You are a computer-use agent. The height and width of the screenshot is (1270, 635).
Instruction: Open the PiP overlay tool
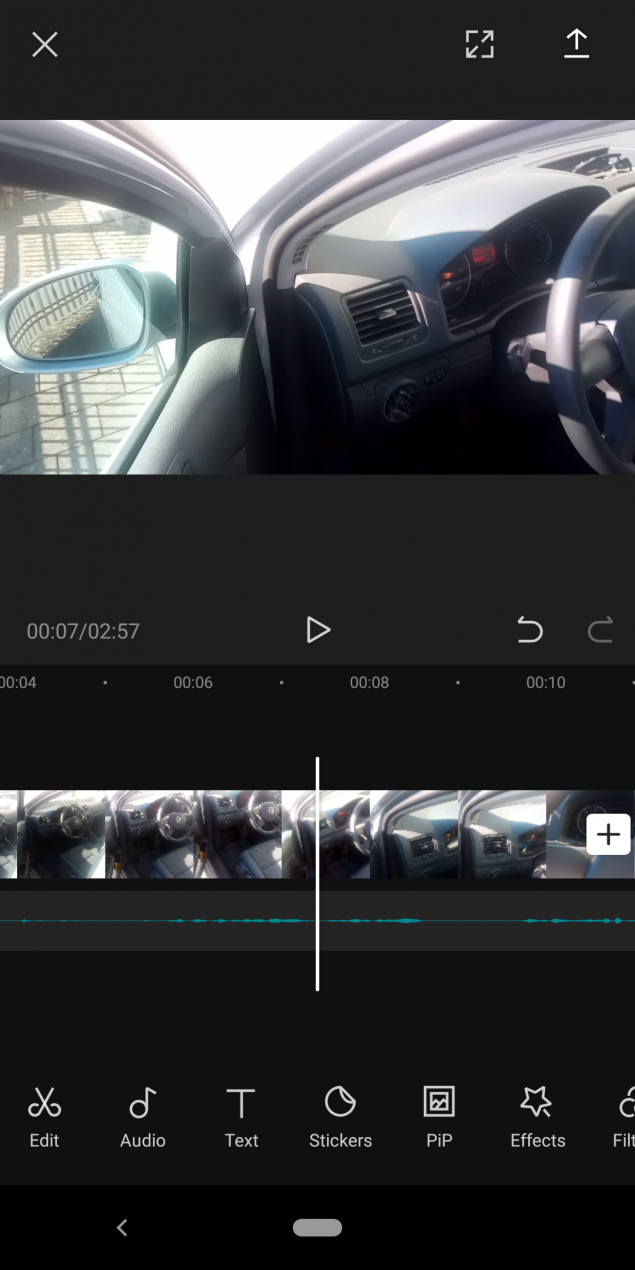439,1118
